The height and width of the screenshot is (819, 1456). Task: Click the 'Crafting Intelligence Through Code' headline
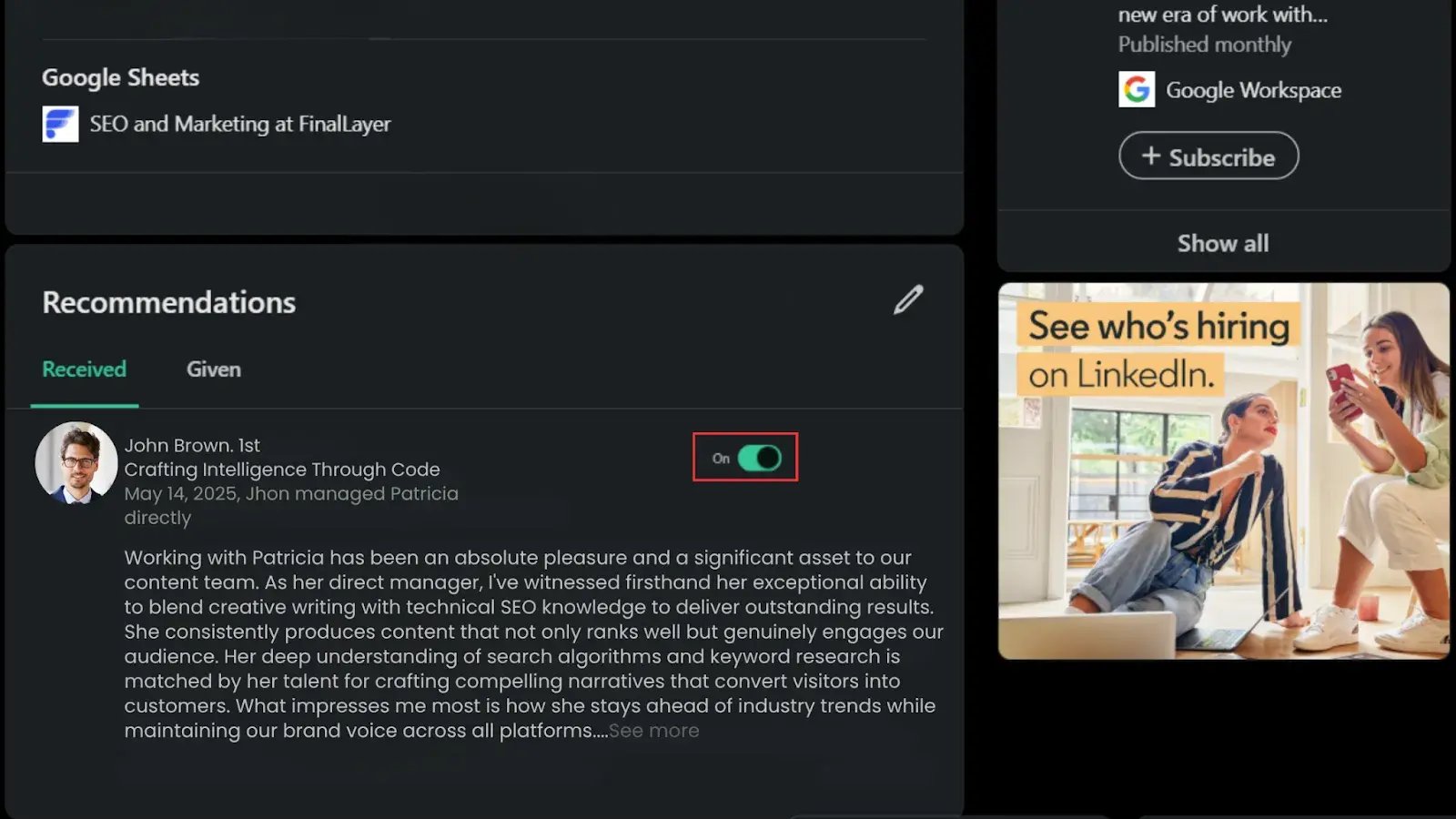282,470
